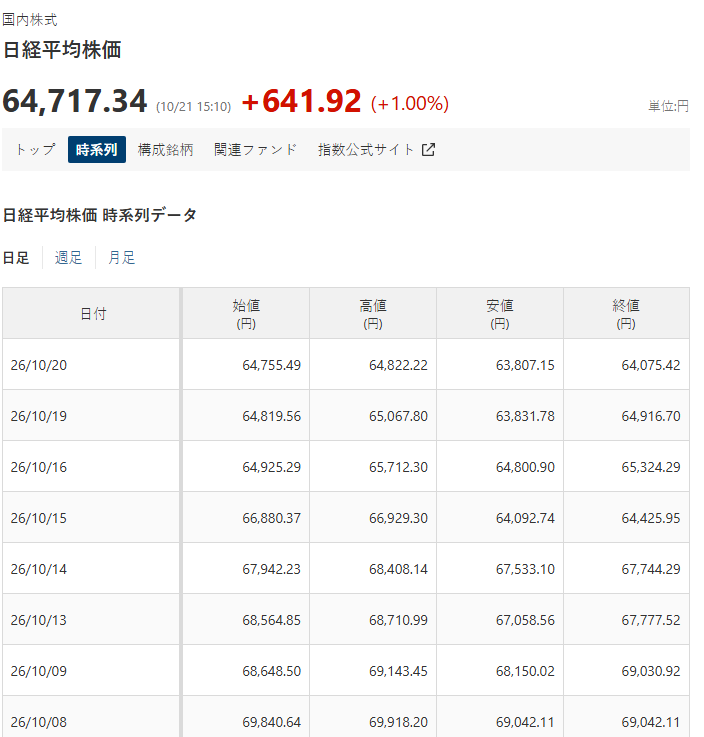This screenshot has width=704, height=737.
Task: Open the 構成銘柄 tab
Action: [165, 149]
